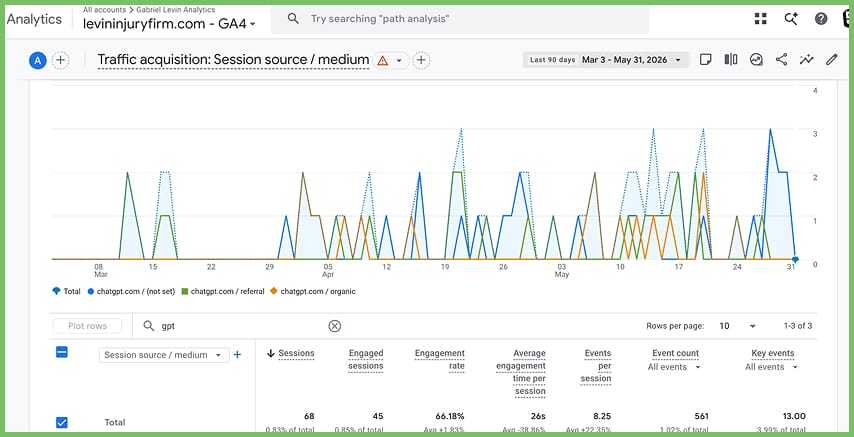Screen dimensions: 854x437
Task: Click the 'Gabriel Levin Analytics' breadcrumb
Action: [x=176, y=10]
